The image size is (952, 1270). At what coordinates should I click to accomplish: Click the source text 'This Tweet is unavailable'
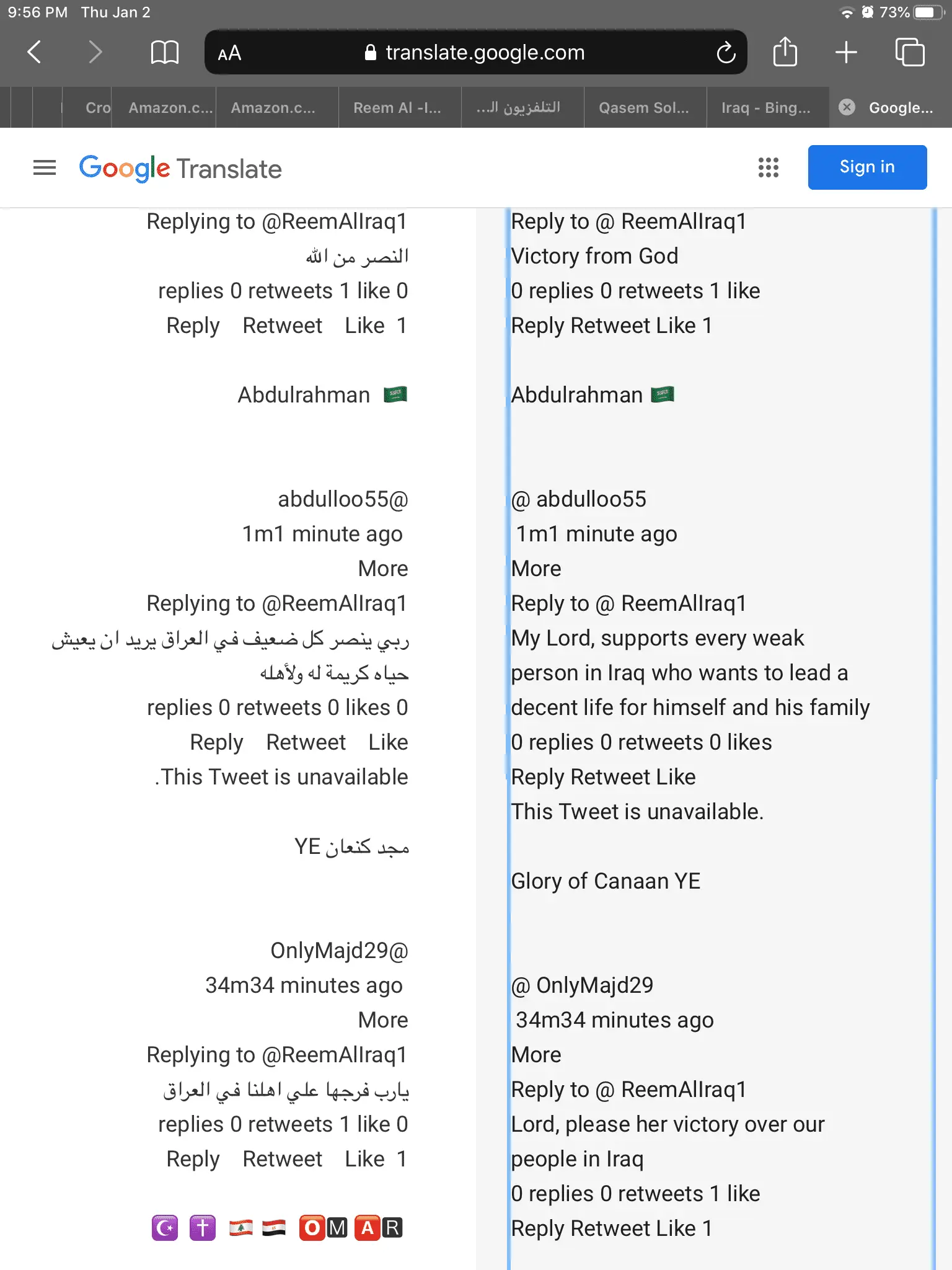coord(282,777)
